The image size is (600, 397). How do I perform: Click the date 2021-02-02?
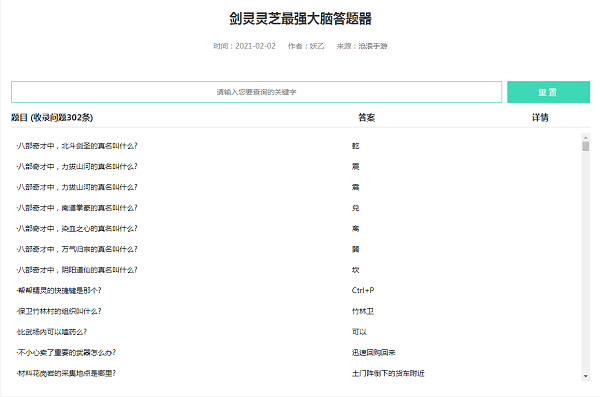coord(255,46)
